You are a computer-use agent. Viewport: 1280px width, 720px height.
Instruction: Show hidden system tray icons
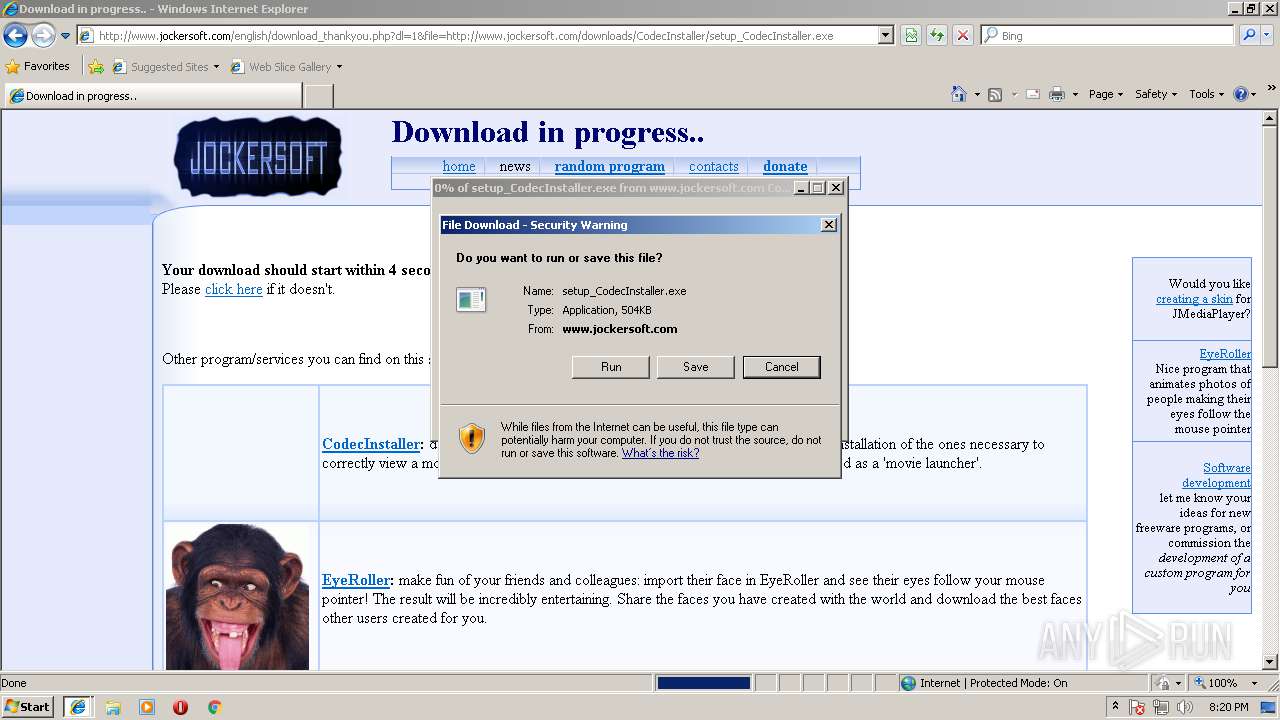click(x=1116, y=706)
